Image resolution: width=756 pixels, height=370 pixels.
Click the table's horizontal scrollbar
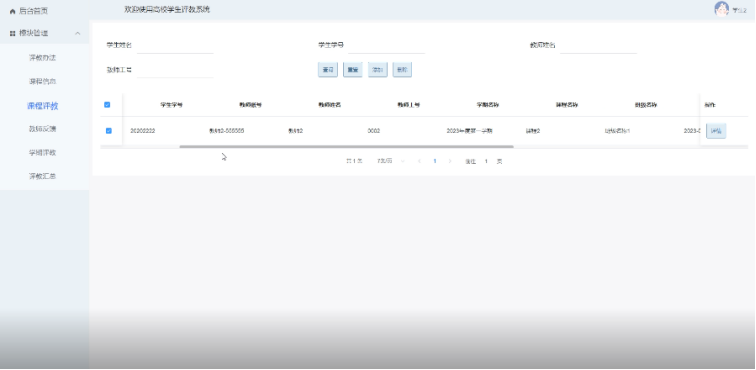click(x=346, y=146)
